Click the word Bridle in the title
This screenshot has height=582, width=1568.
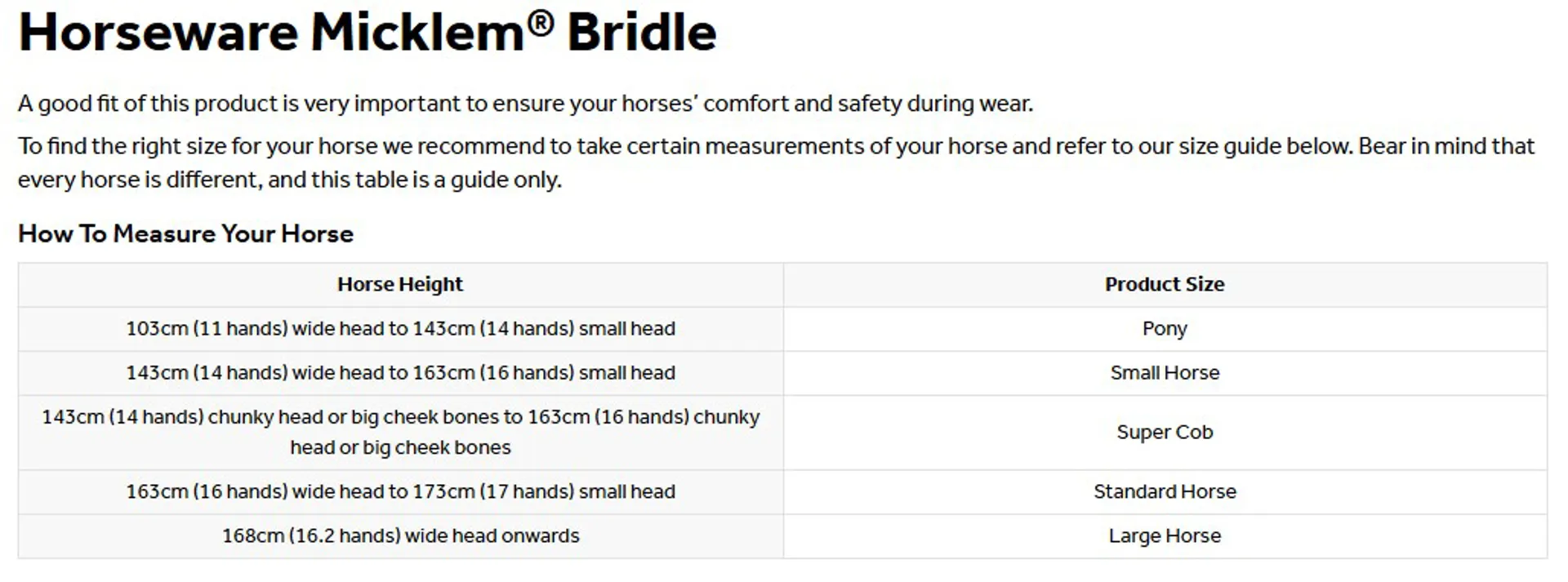642,33
